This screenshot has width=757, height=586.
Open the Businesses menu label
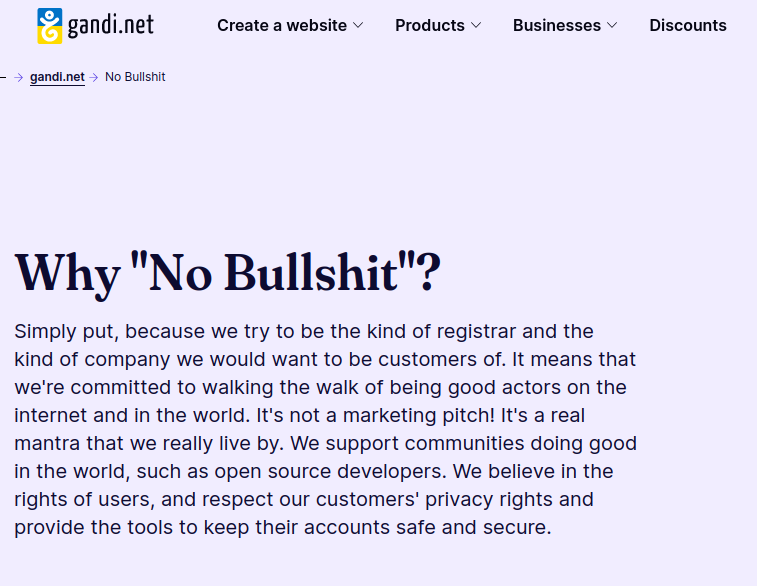tap(557, 26)
